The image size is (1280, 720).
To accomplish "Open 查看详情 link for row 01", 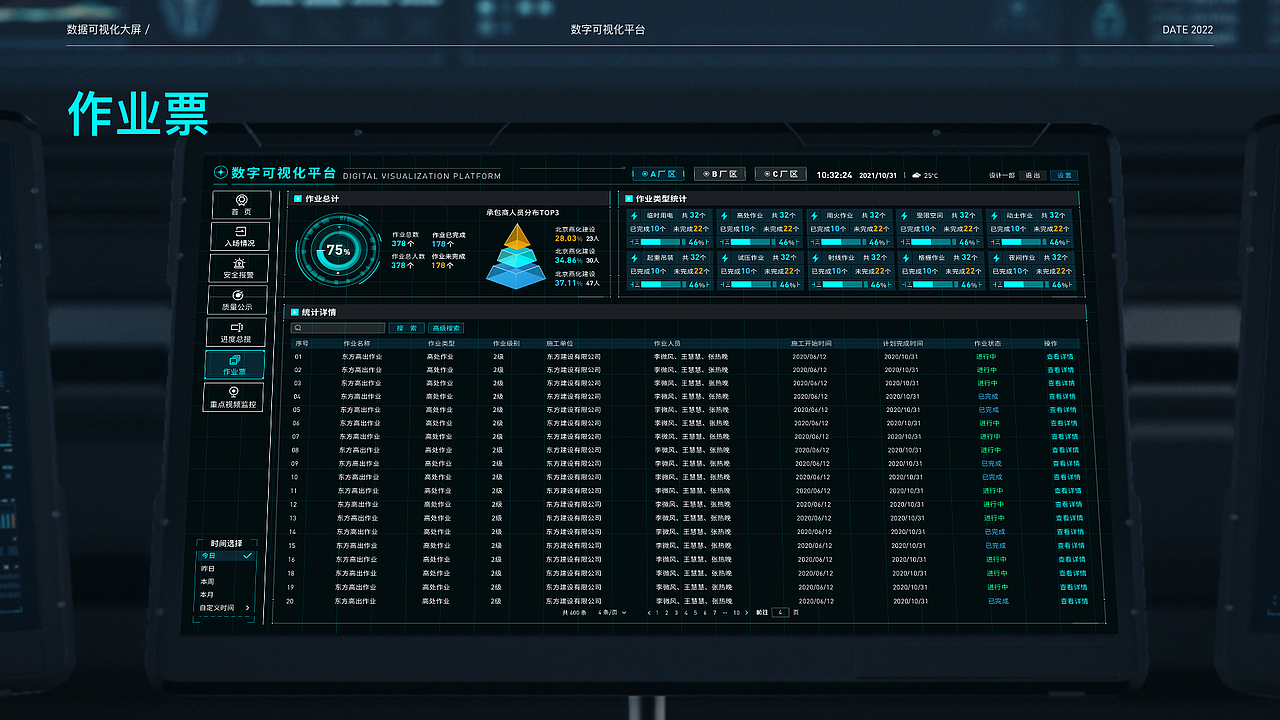I will (x=1061, y=356).
